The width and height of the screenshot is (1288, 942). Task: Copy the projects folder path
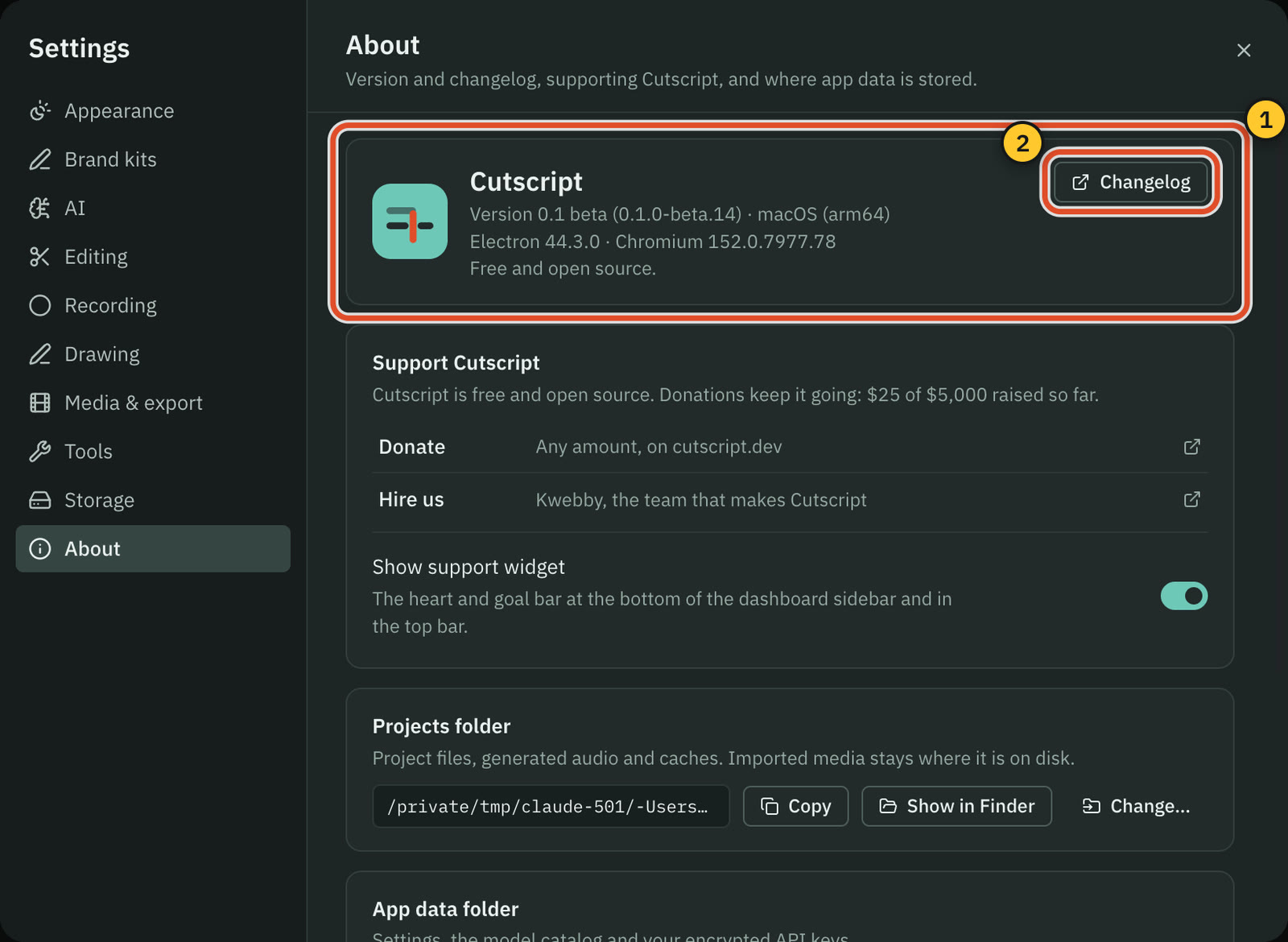click(795, 806)
